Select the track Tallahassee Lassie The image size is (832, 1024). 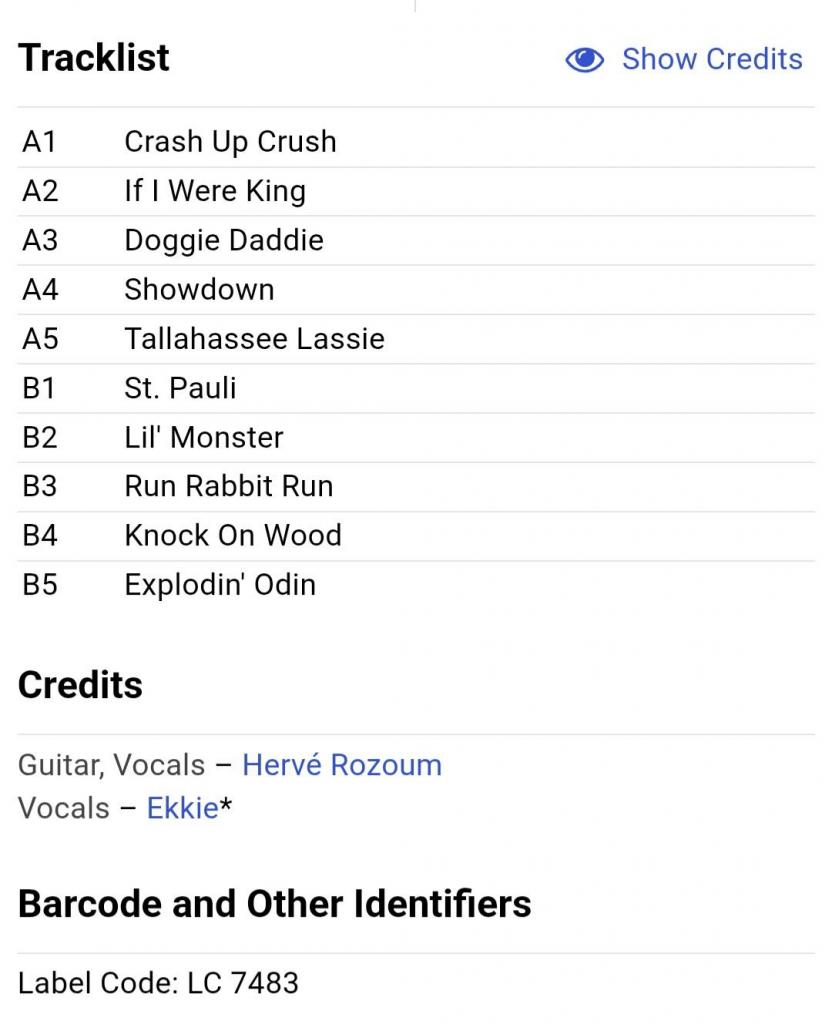click(254, 338)
